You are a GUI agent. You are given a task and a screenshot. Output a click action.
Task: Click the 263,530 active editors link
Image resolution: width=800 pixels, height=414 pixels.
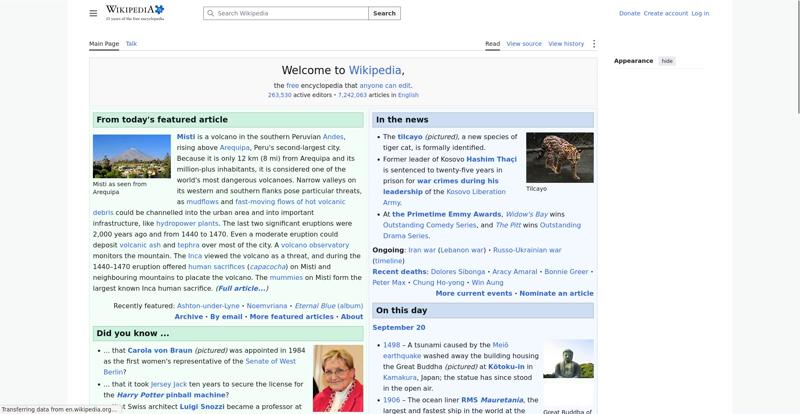click(280, 95)
